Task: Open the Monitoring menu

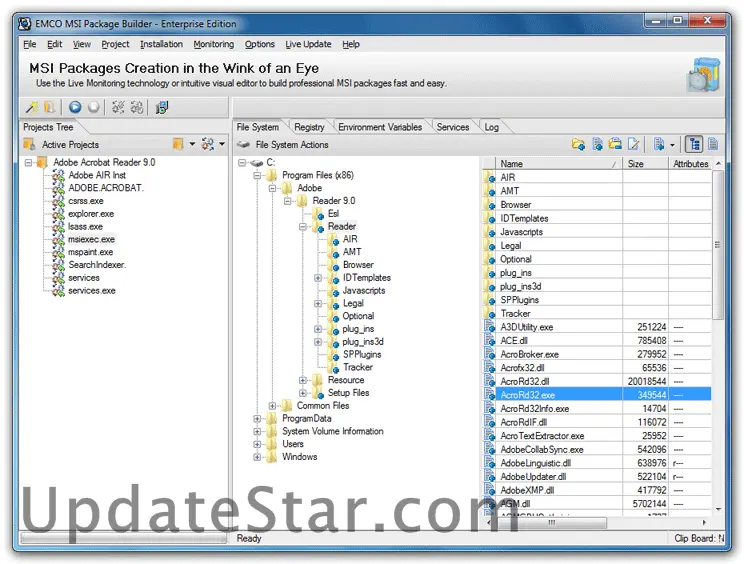Action: pos(214,44)
